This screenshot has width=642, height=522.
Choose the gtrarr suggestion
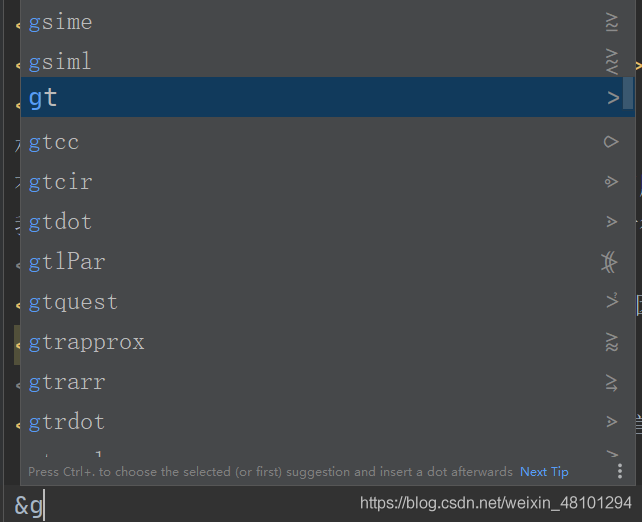[x=328, y=382]
